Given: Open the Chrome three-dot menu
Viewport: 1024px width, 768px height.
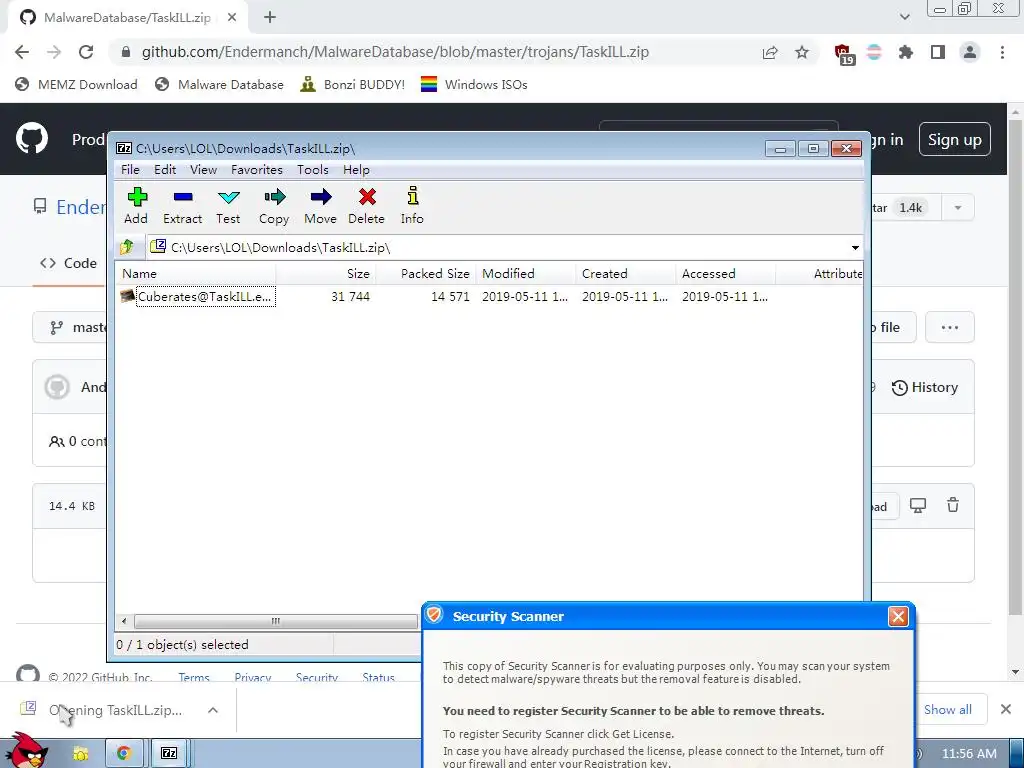Looking at the screenshot, I should [1002, 52].
